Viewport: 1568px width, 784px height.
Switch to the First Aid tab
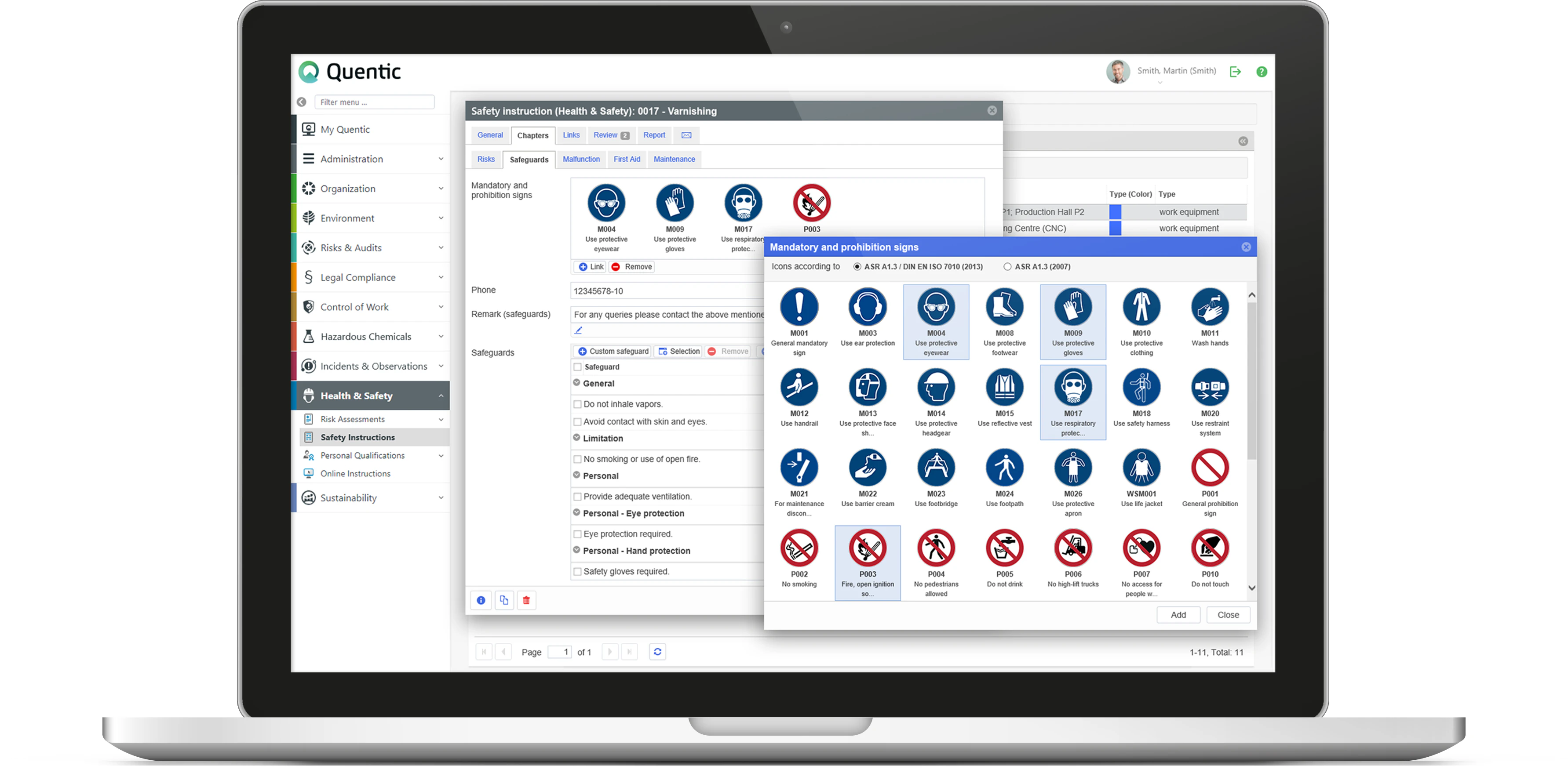[x=626, y=160]
